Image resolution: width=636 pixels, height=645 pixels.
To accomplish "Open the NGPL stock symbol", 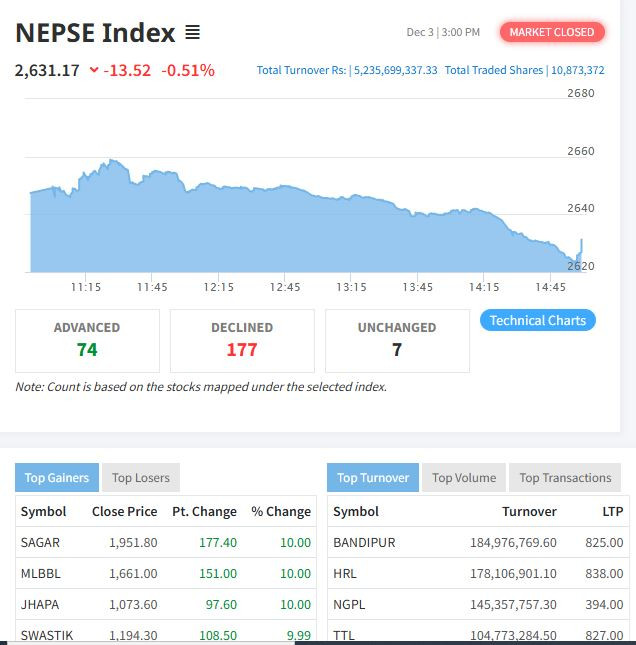I will (x=349, y=604).
